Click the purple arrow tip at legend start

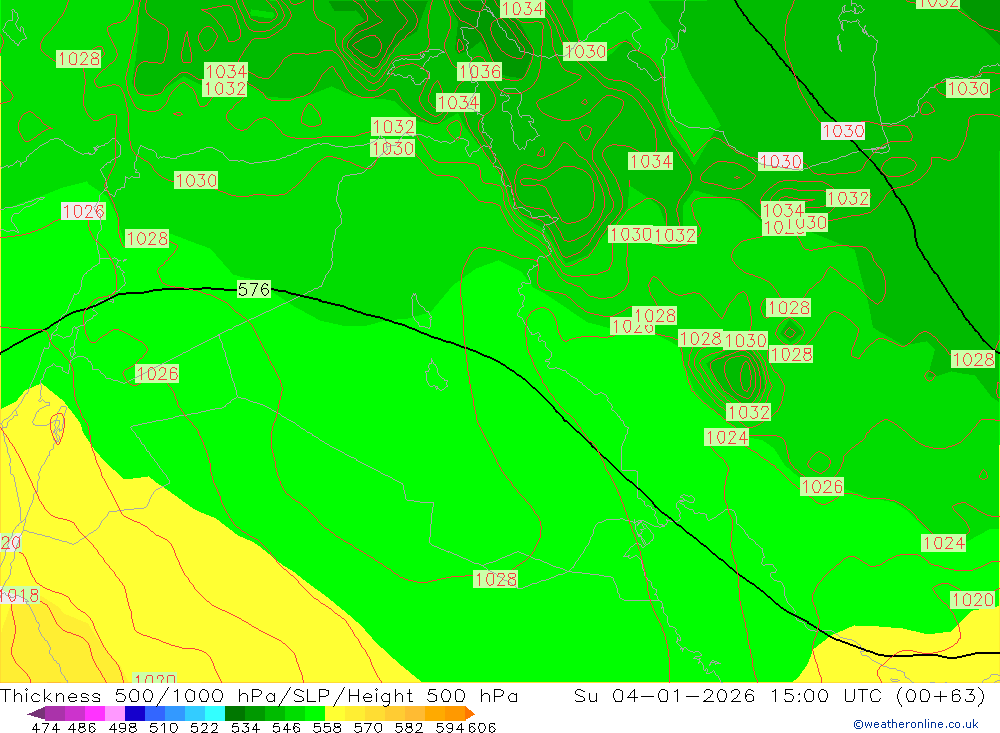point(36,714)
